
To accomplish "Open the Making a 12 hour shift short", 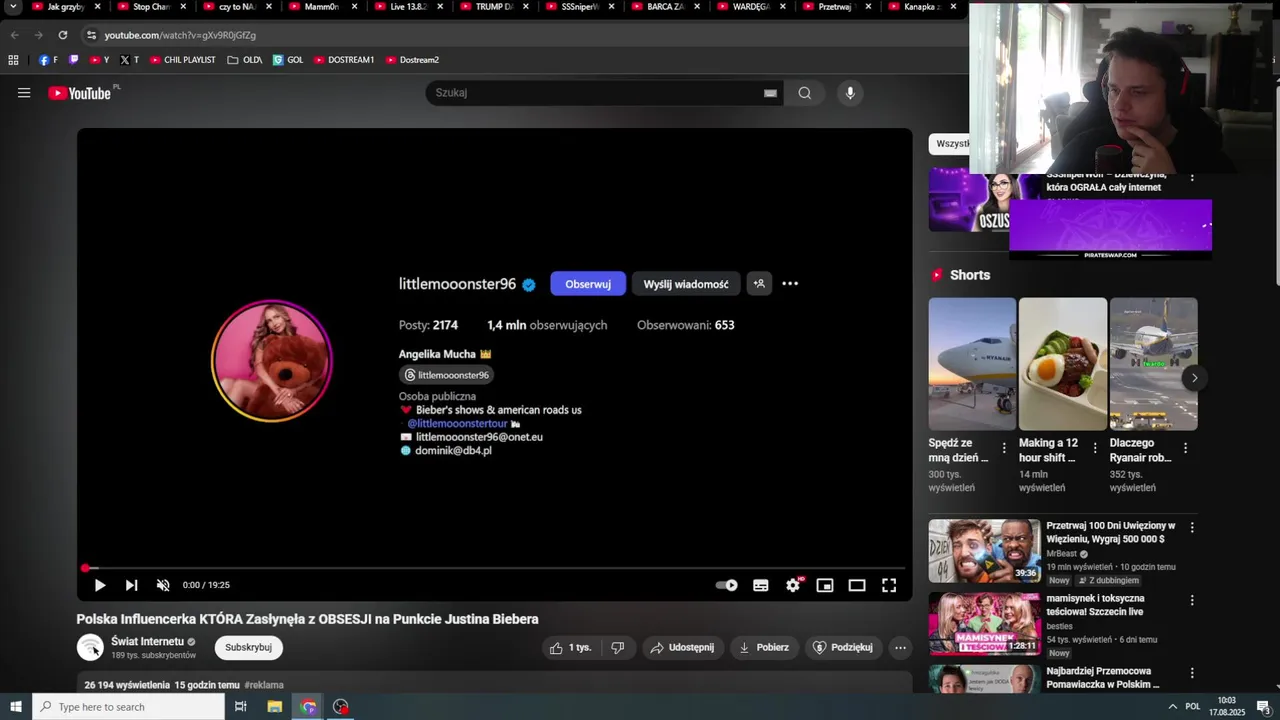I will tap(1063, 364).
